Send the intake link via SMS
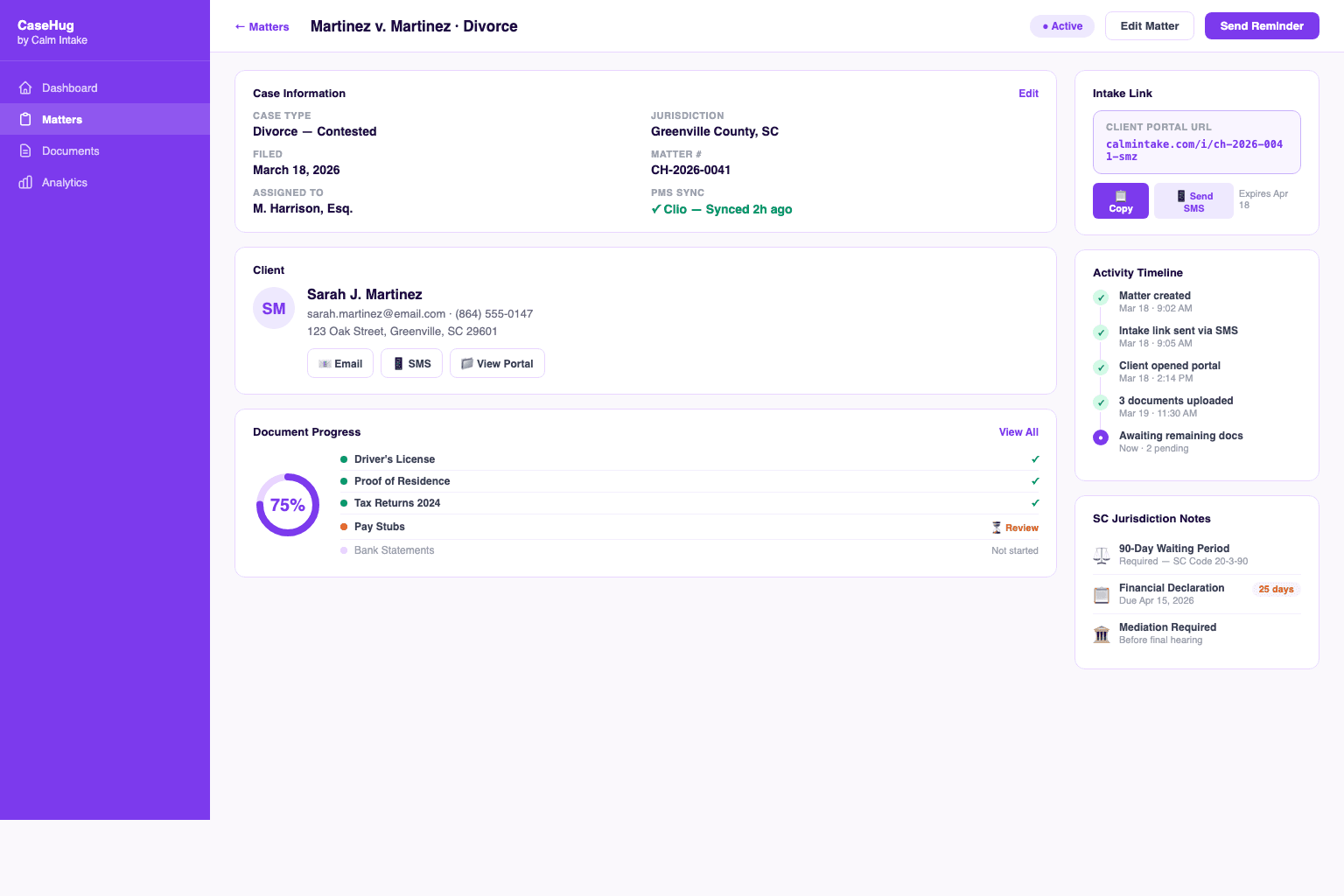The image size is (1344, 896). point(1193,200)
